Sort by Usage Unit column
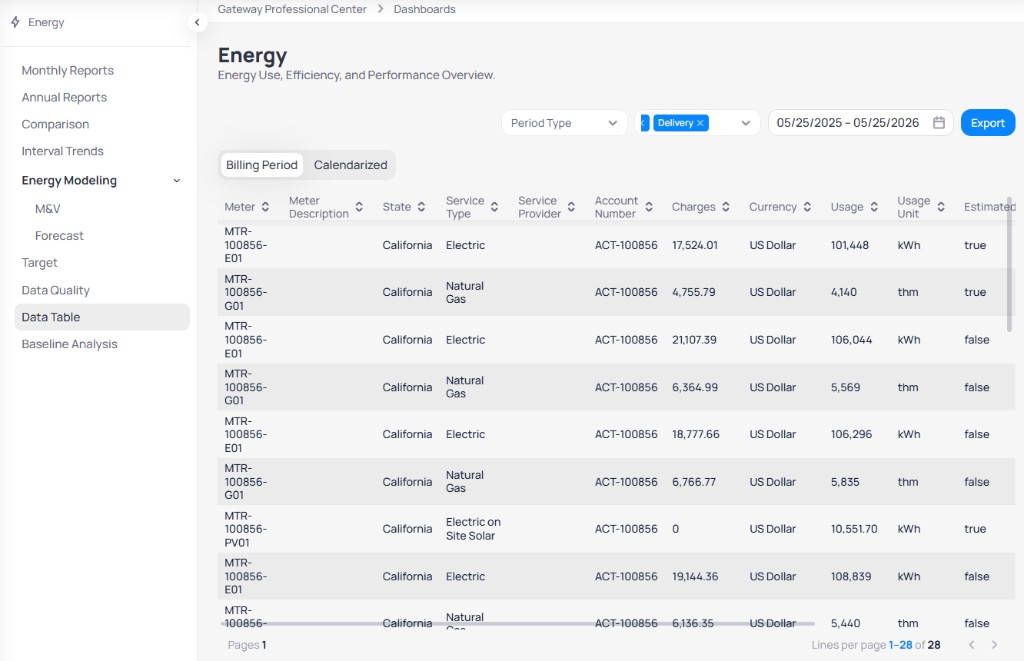The image size is (1024, 661). [x=941, y=207]
